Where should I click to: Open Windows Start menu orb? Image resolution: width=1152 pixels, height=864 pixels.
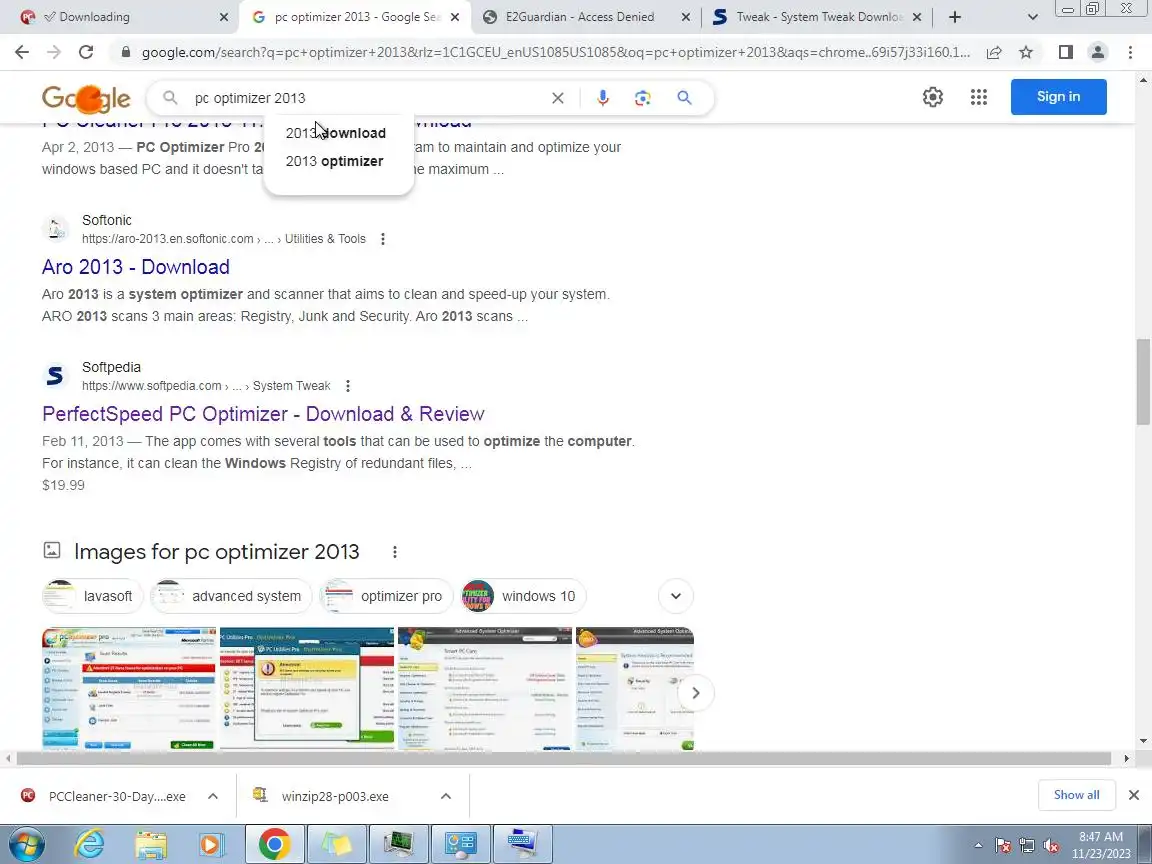pyautogui.click(x=26, y=844)
